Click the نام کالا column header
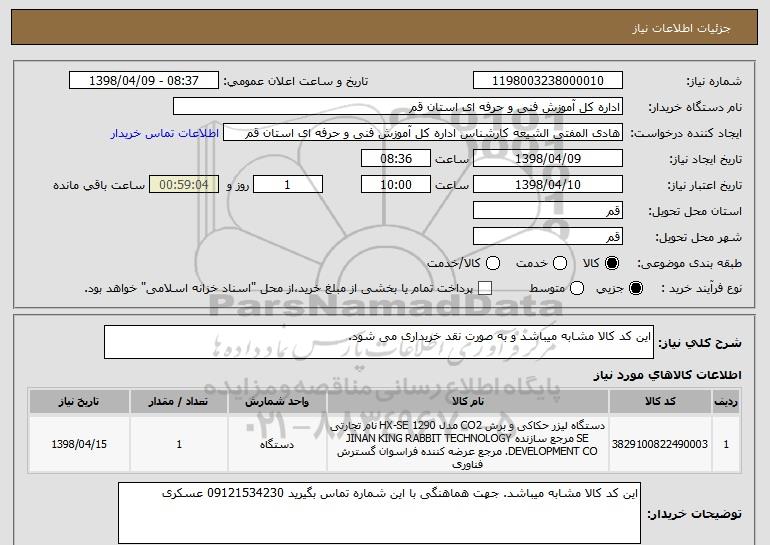The image size is (770, 545). [x=468, y=402]
